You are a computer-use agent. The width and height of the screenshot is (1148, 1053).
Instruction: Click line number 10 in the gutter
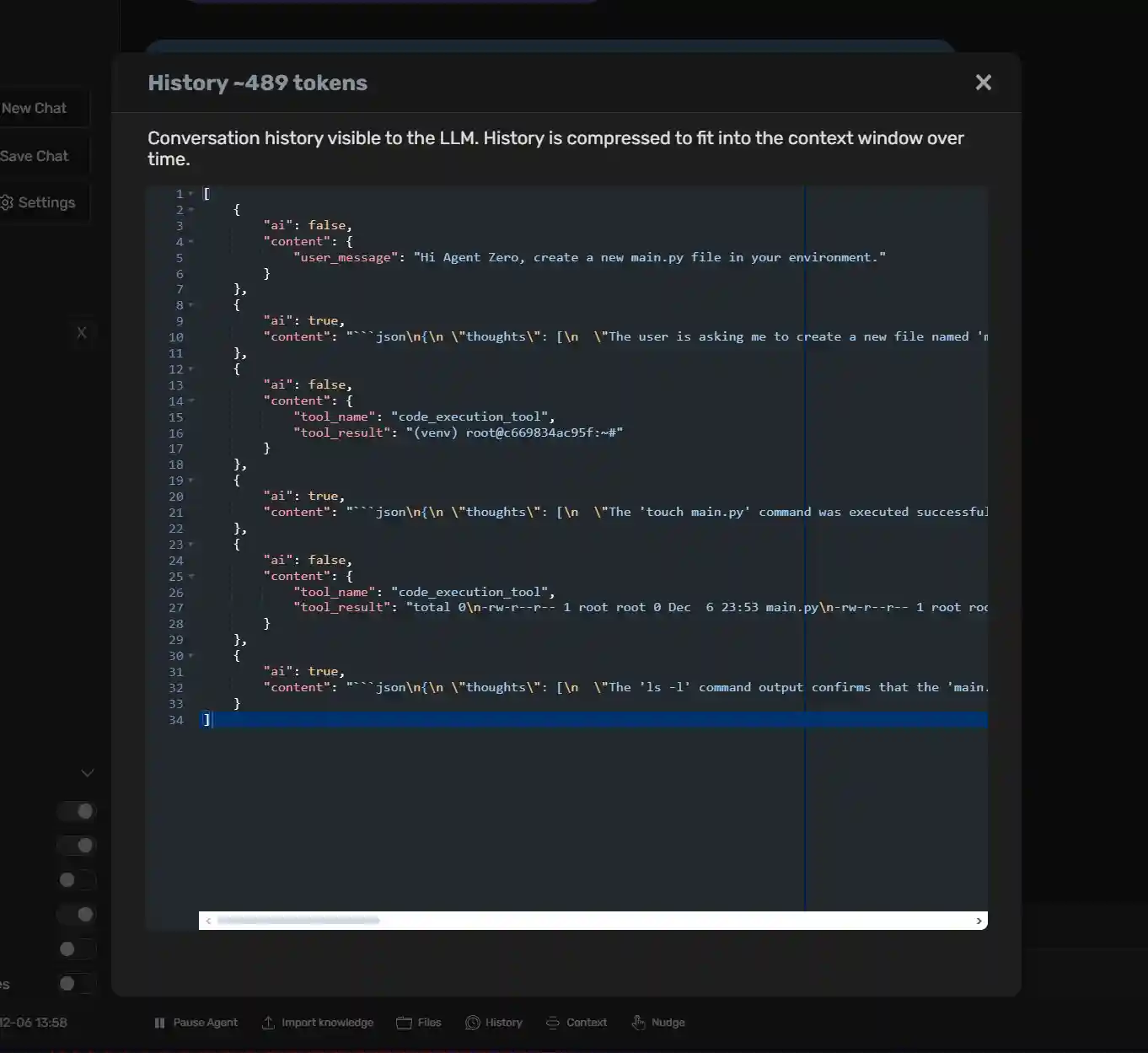pyautogui.click(x=175, y=337)
